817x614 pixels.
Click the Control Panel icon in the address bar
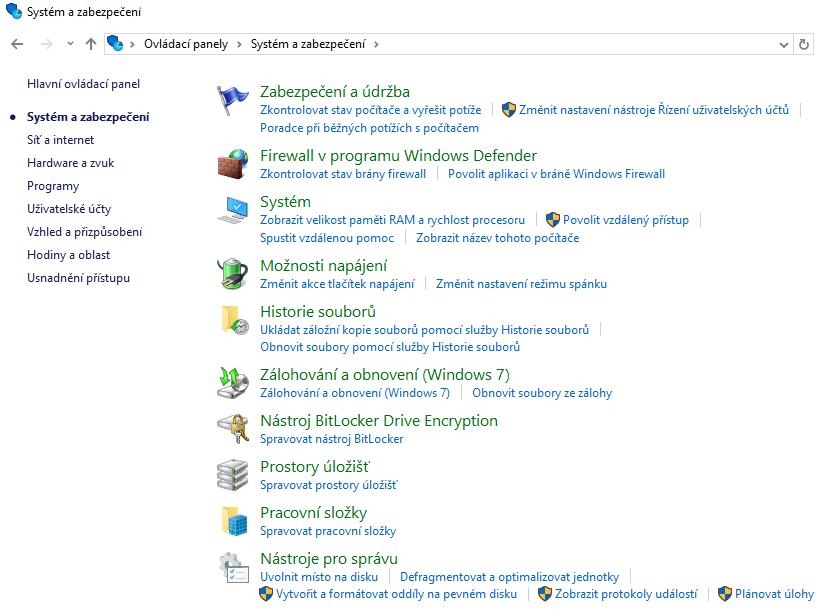115,44
